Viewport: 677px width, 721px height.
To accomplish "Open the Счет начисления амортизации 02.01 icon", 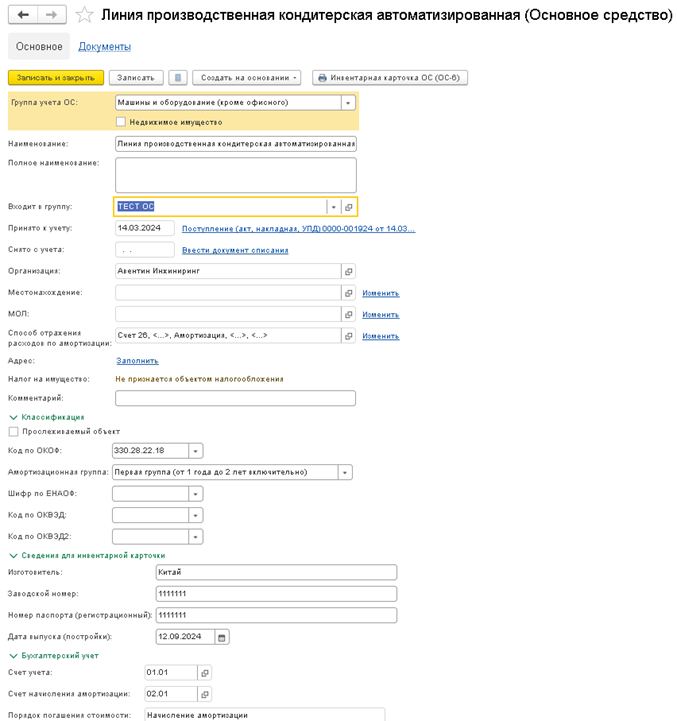I will click(x=205, y=694).
